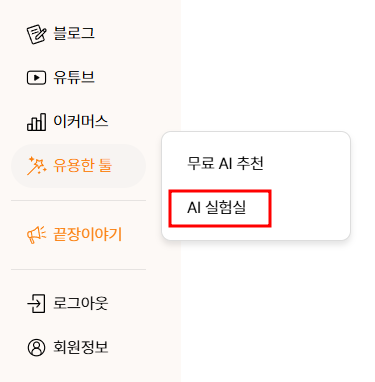This screenshot has width=375, height=382.
Task: Open the 회원정보 account page
Action: click(78, 347)
